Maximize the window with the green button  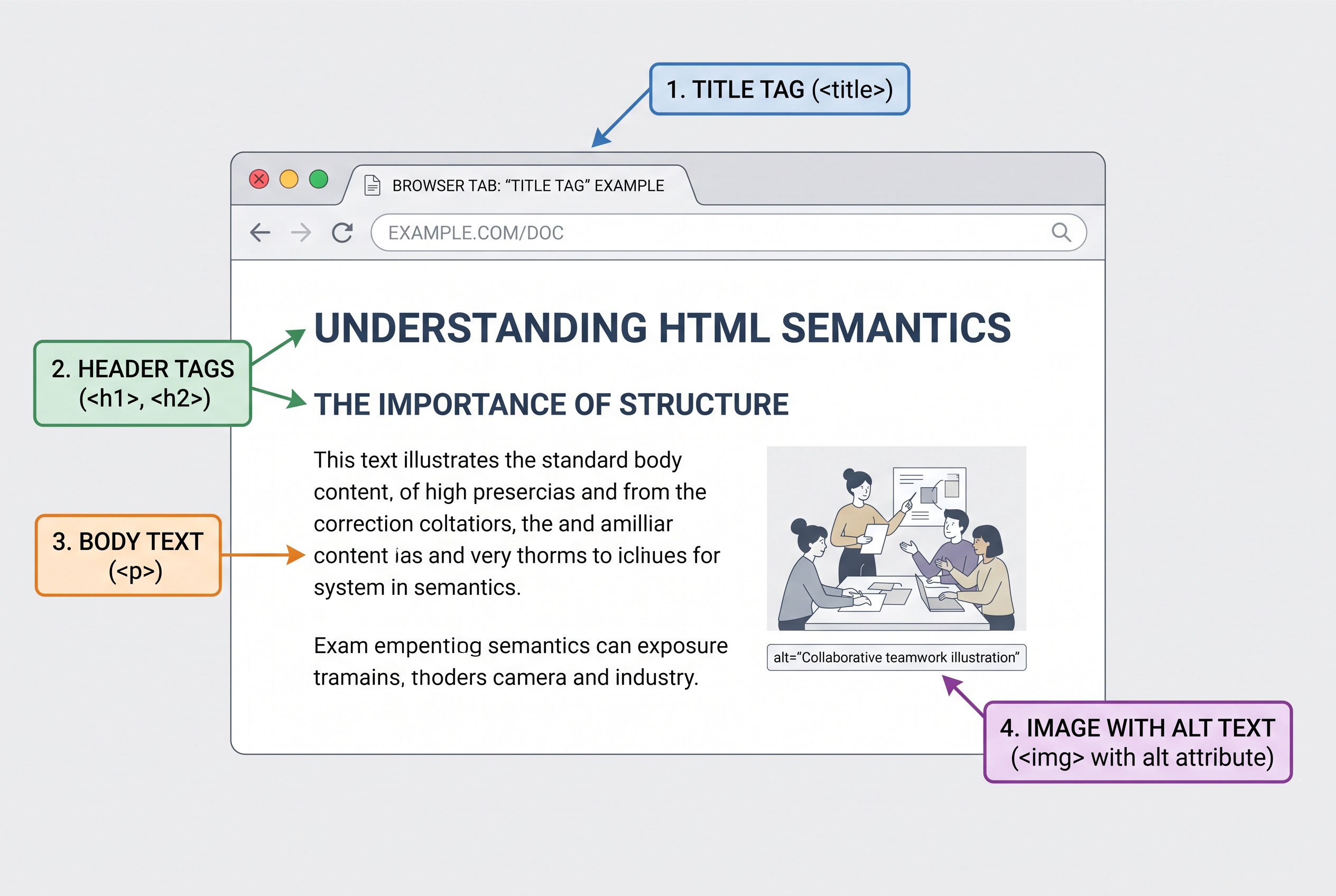[319, 179]
